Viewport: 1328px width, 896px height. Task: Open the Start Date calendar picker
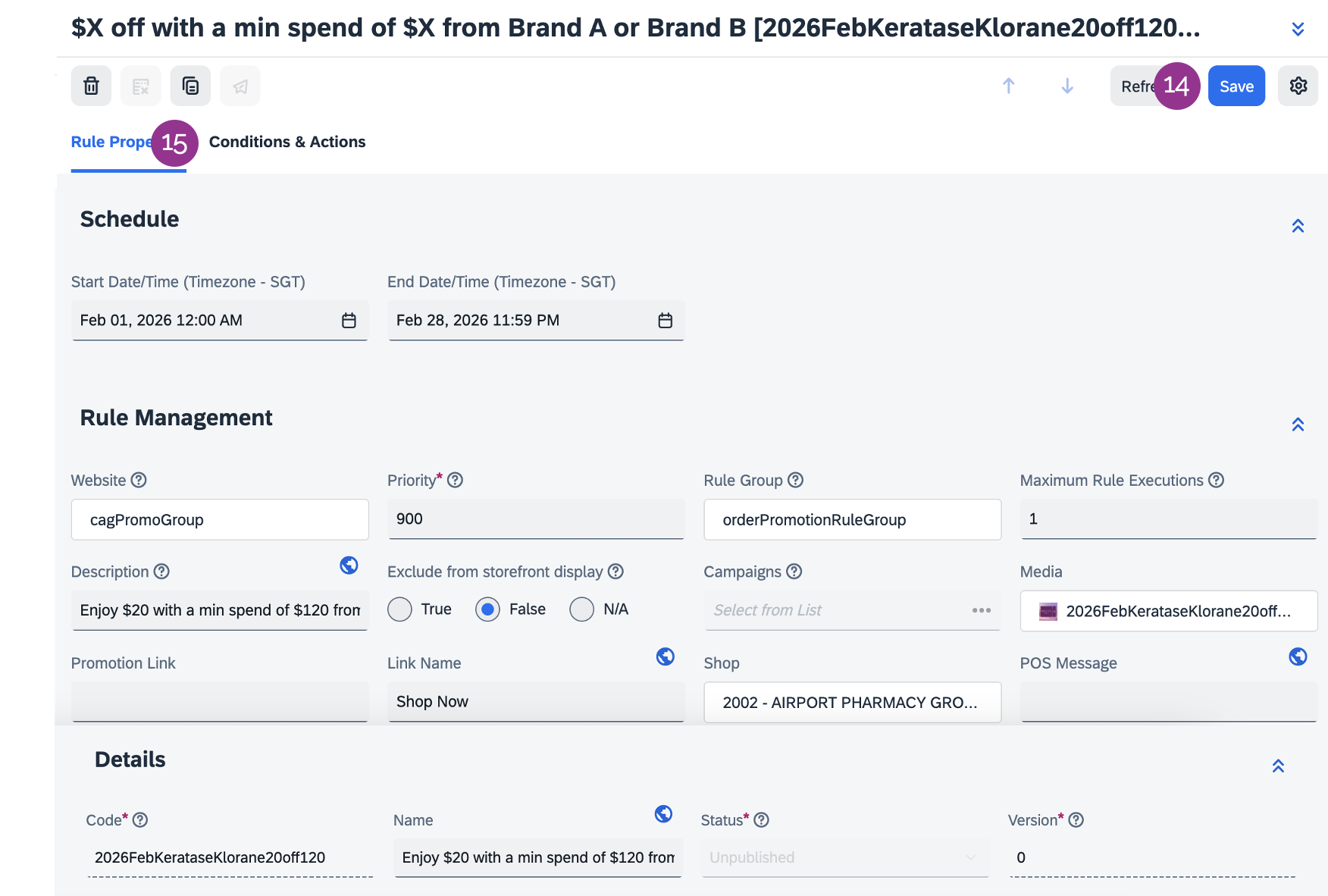coord(349,321)
